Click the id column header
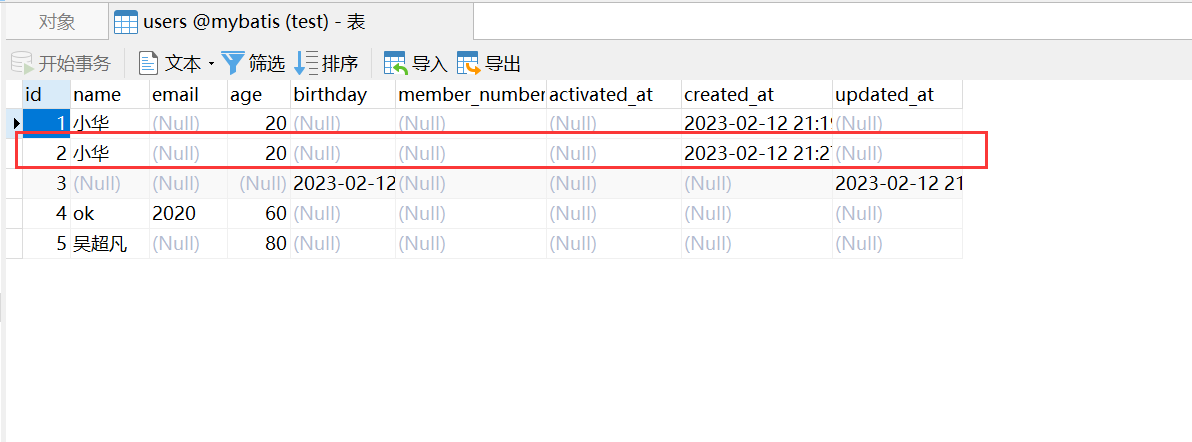This screenshot has height=442, width=1192. point(46,94)
